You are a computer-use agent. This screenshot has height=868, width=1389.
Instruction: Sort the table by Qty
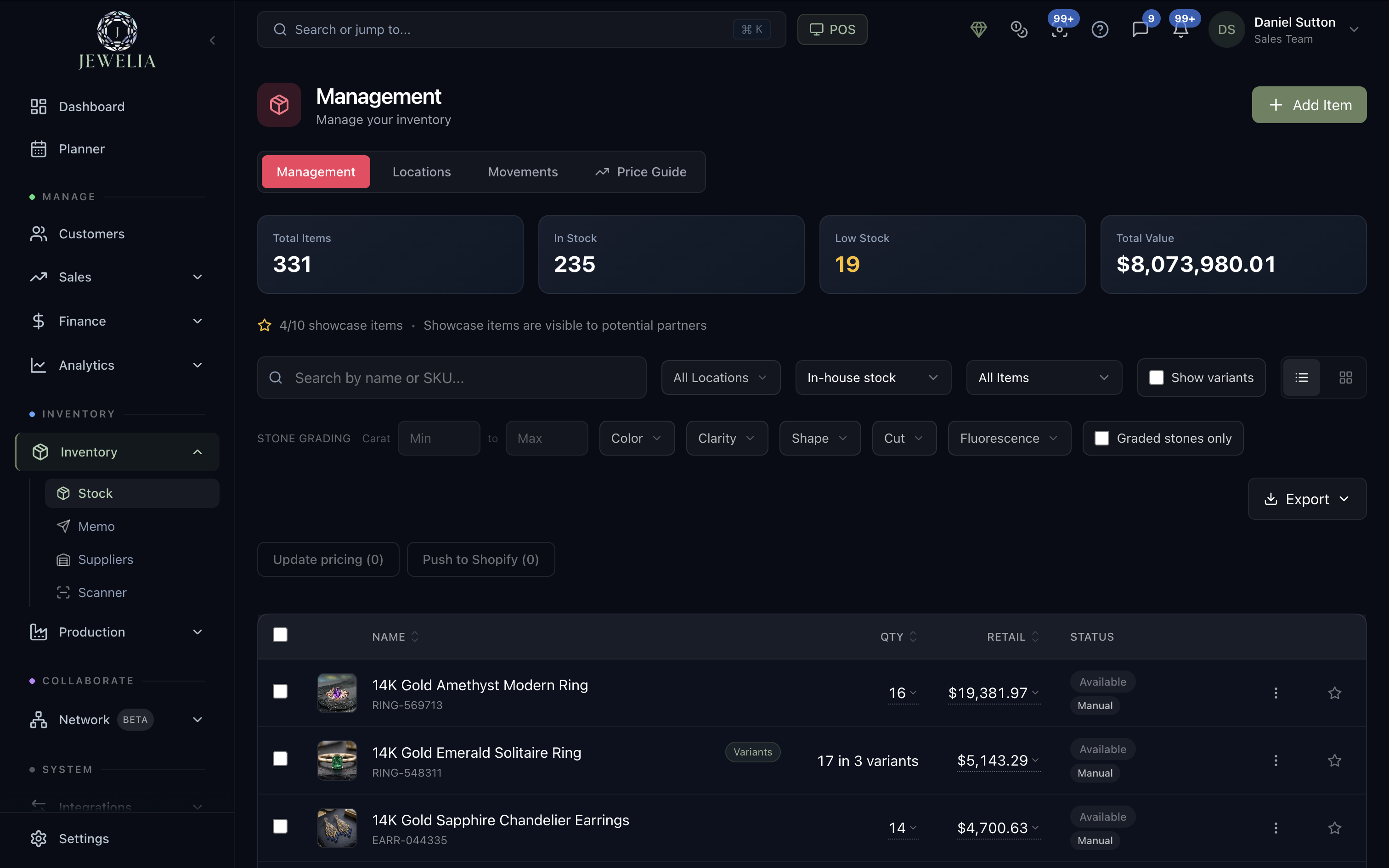(x=899, y=637)
